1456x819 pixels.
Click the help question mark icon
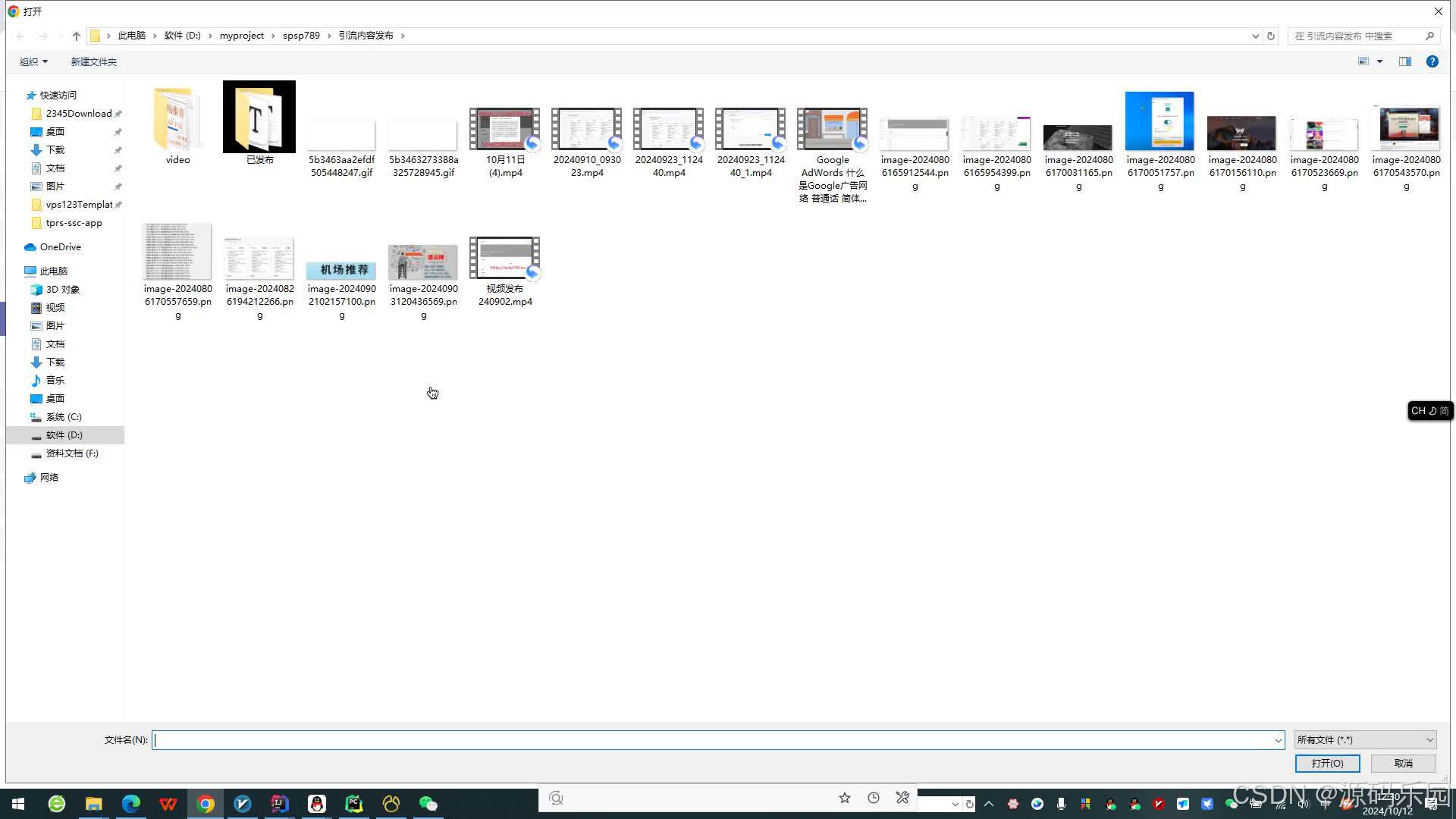[x=1432, y=61]
